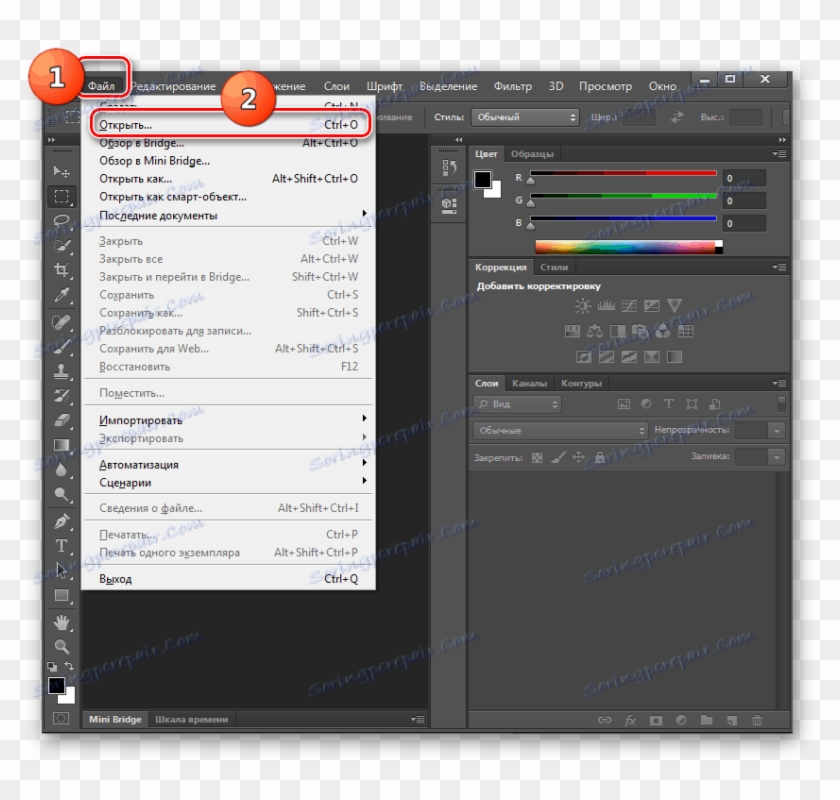The width and height of the screenshot is (840, 800).
Task: Select the Pen tool
Action: point(62,521)
